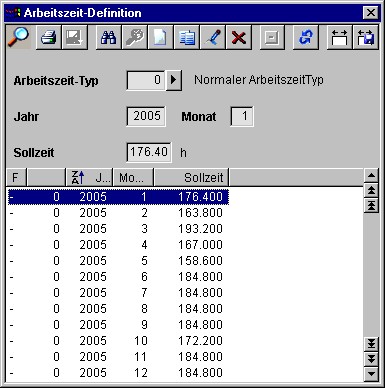Click the greyed-out save export icon
The height and width of the screenshot is (388, 385).
pos(75,37)
